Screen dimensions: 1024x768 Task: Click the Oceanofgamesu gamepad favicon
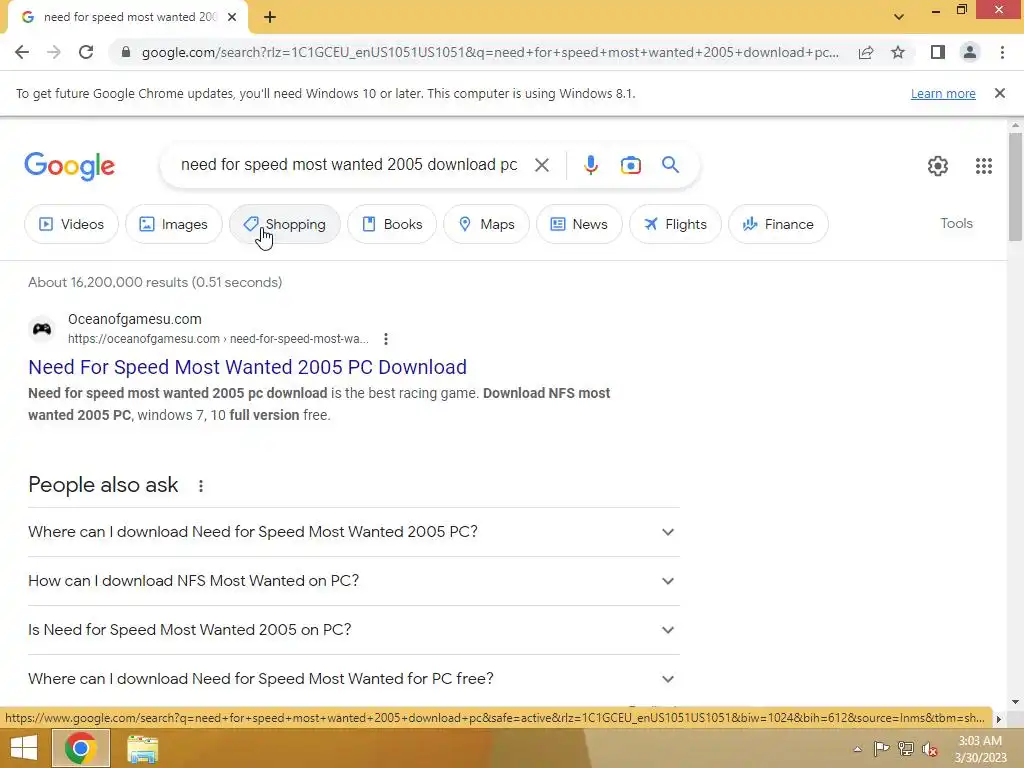(x=42, y=328)
